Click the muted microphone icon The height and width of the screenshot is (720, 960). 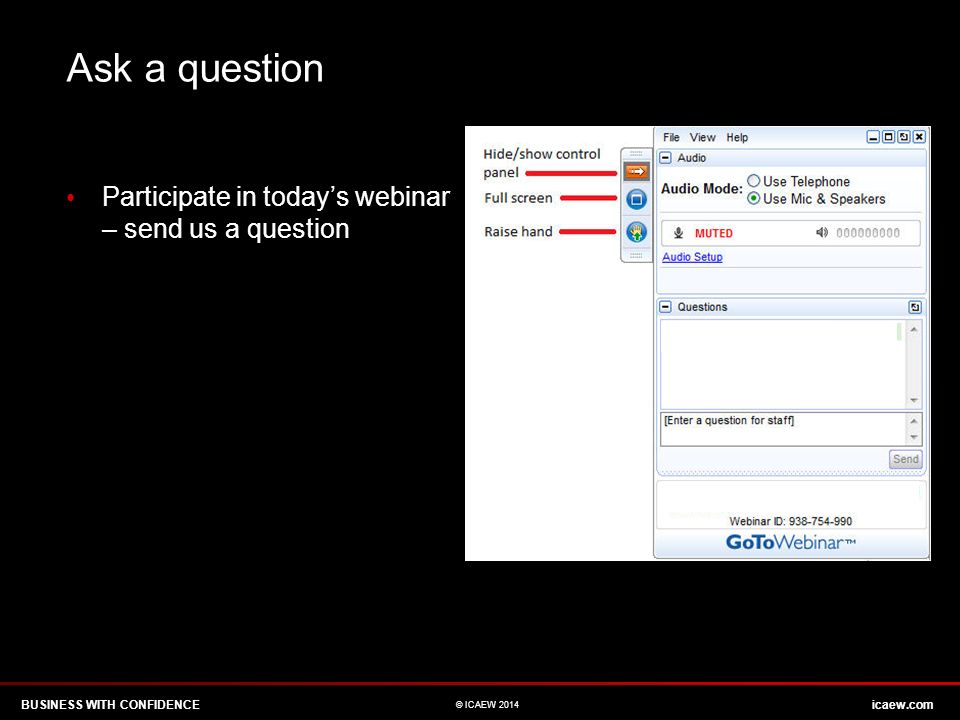click(x=678, y=233)
